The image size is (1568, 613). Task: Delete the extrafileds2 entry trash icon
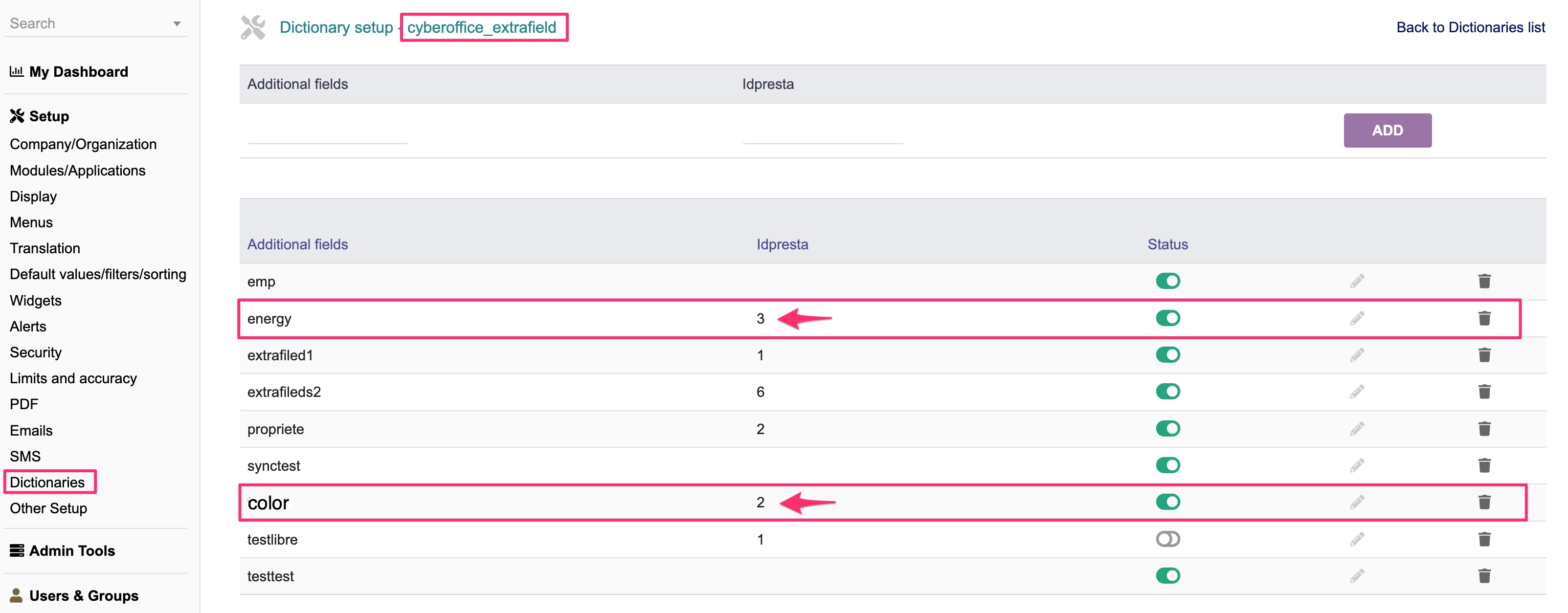click(x=1484, y=392)
